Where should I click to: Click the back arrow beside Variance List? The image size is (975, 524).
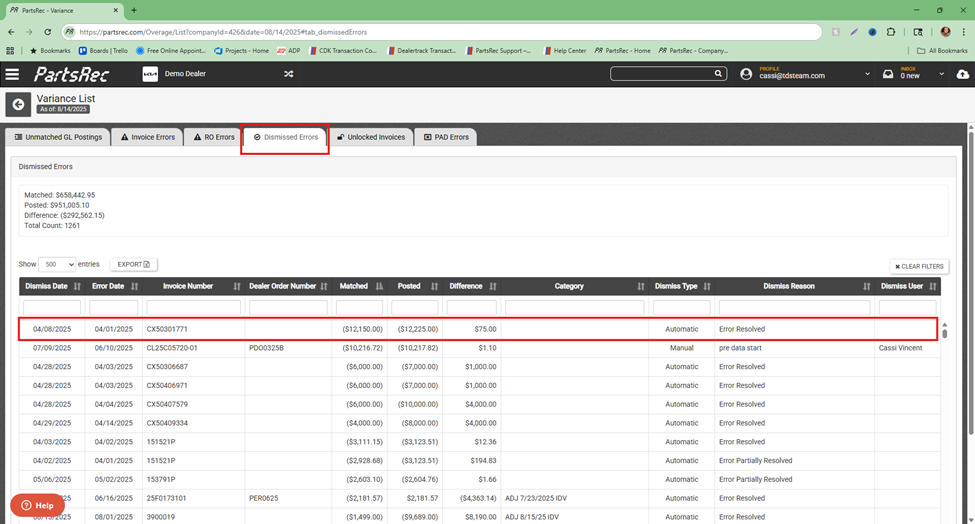click(x=18, y=104)
